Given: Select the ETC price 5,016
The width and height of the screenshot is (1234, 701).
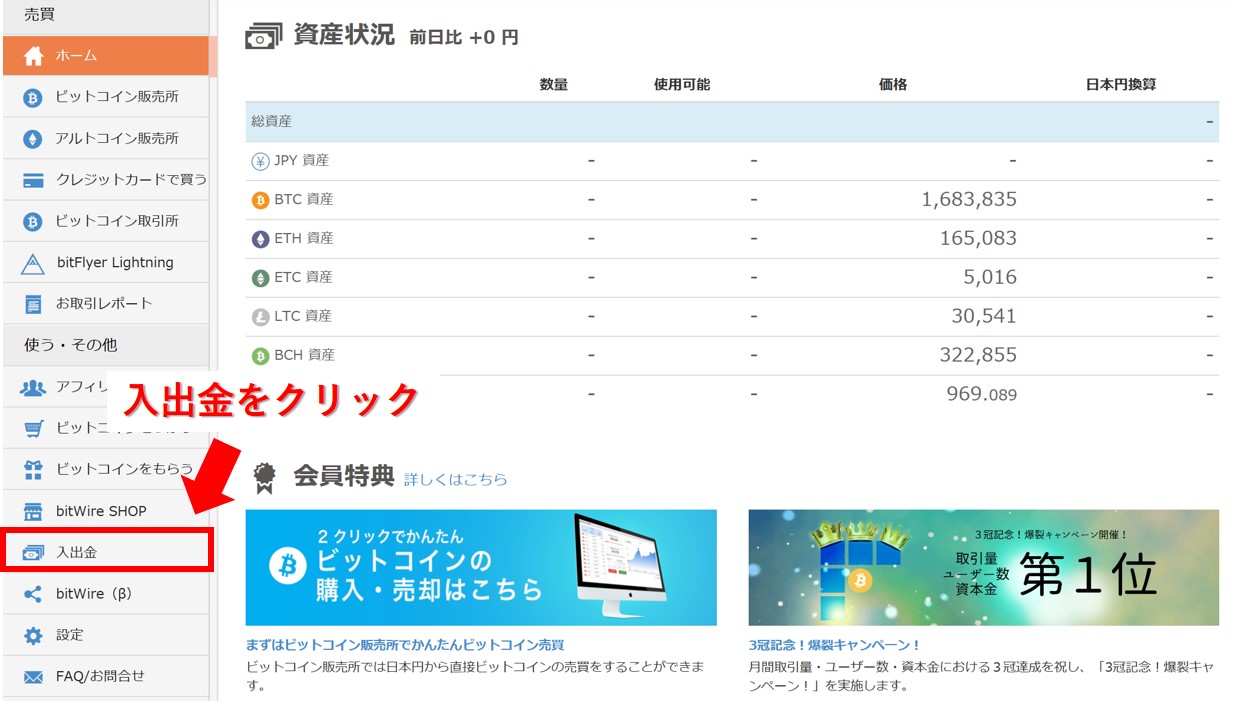Looking at the screenshot, I should point(991,277).
